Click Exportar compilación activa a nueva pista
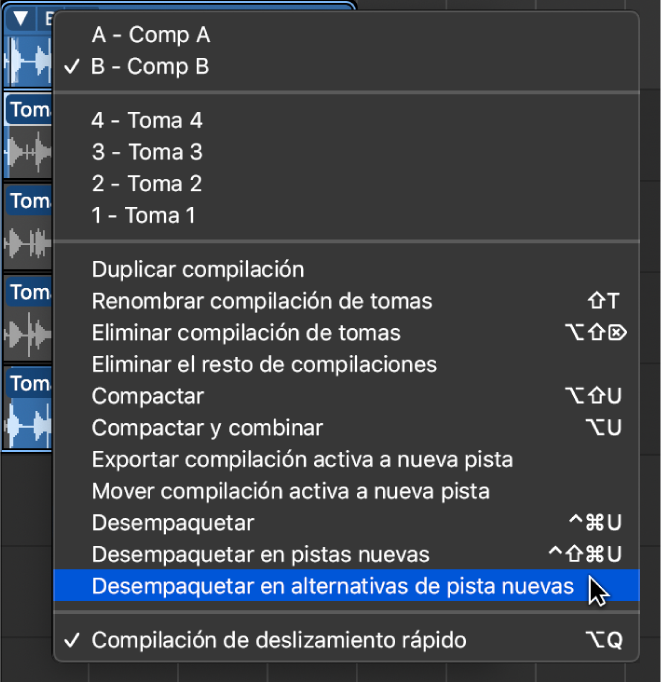 click(x=302, y=460)
